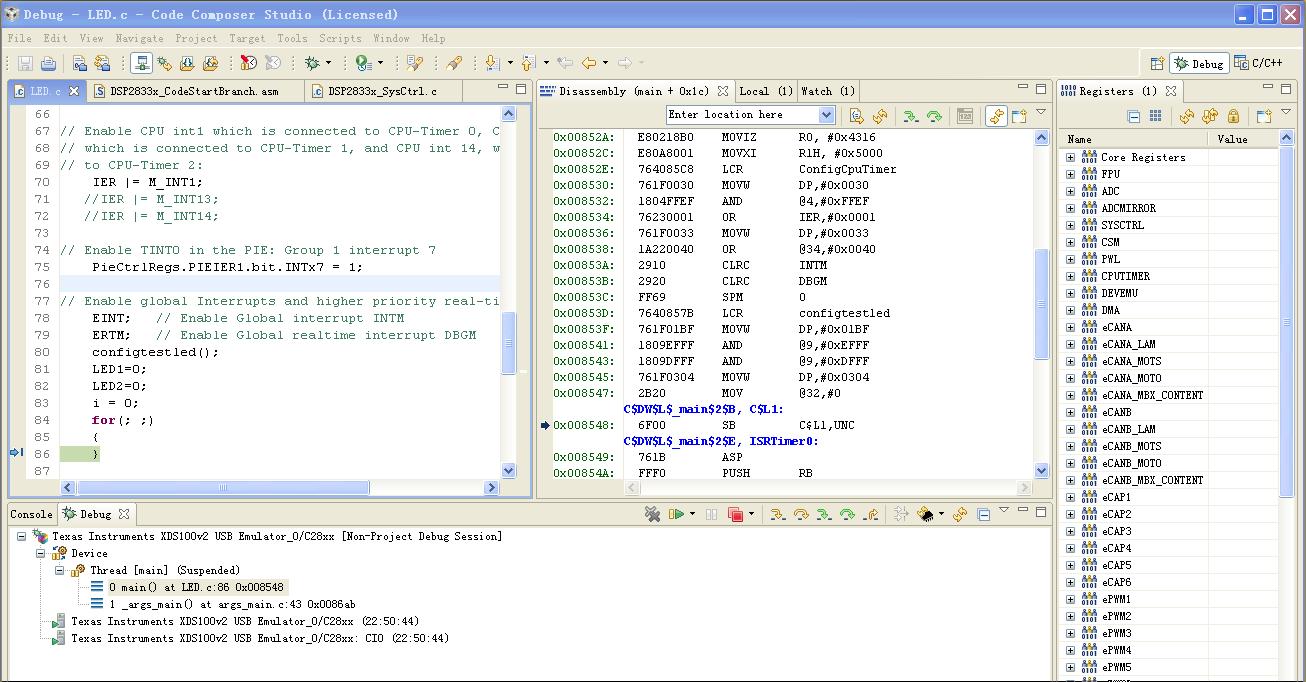Click the lock icon in Registers toolbar
Screen dimensions: 1306x682
(1233, 116)
